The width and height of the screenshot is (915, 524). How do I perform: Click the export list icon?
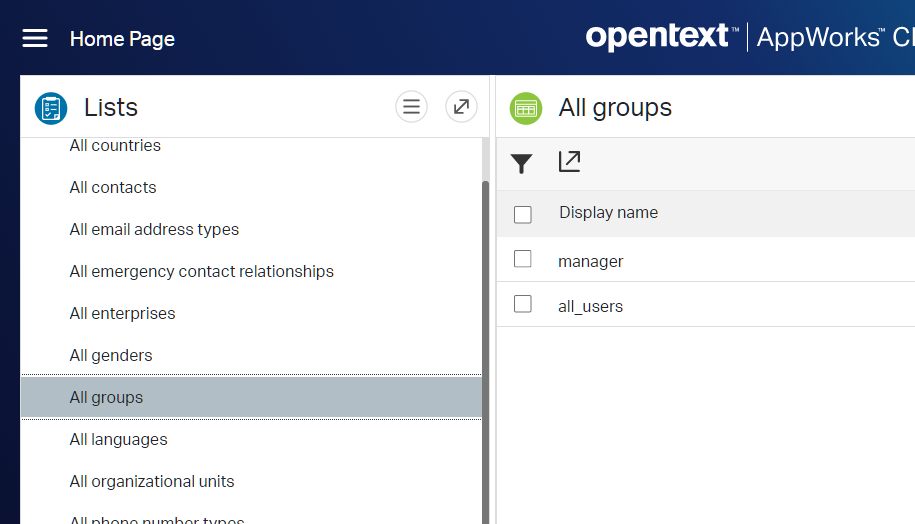pos(569,161)
